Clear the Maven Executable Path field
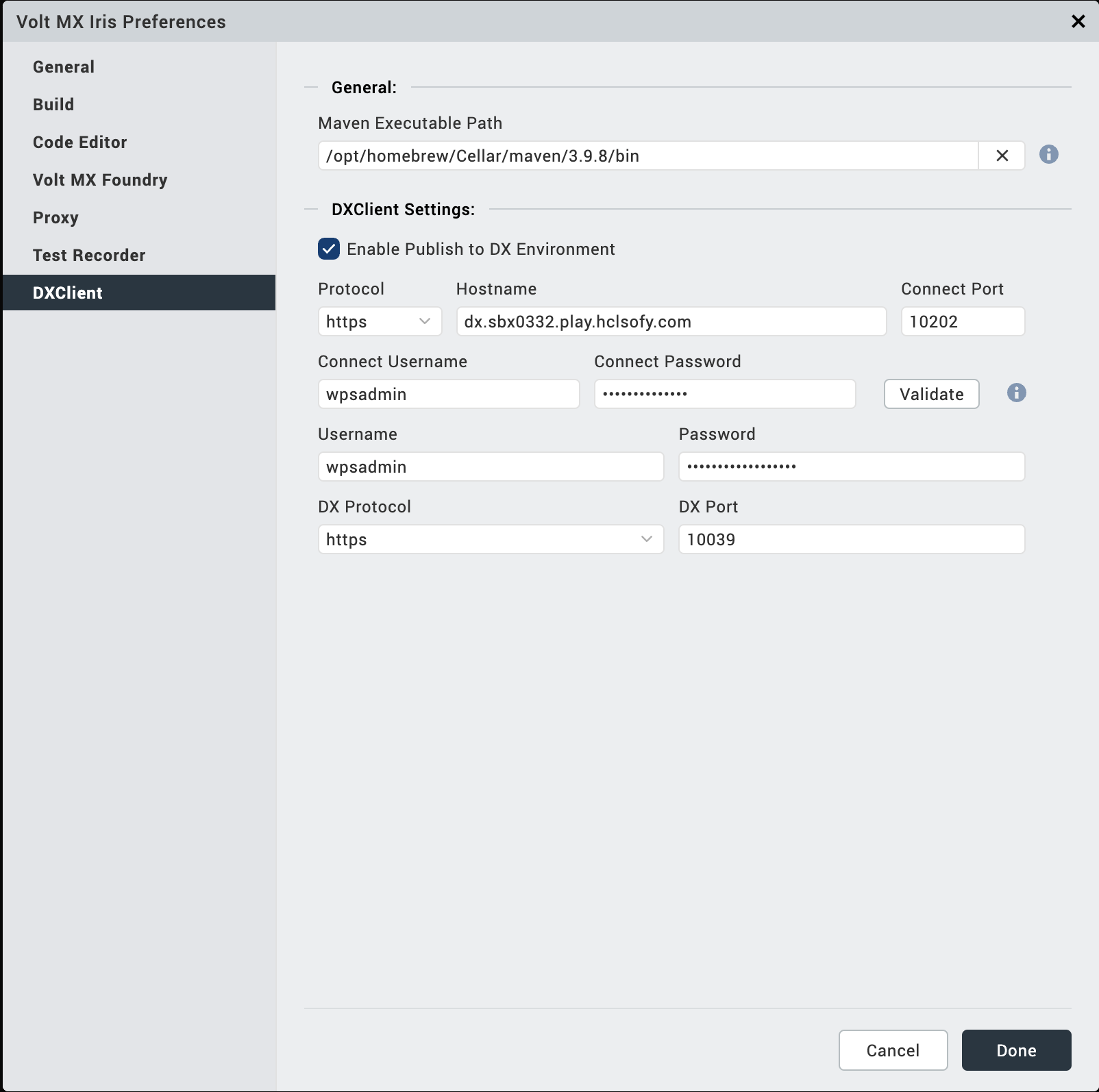The image size is (1099, 1092). pos(1002,156)
